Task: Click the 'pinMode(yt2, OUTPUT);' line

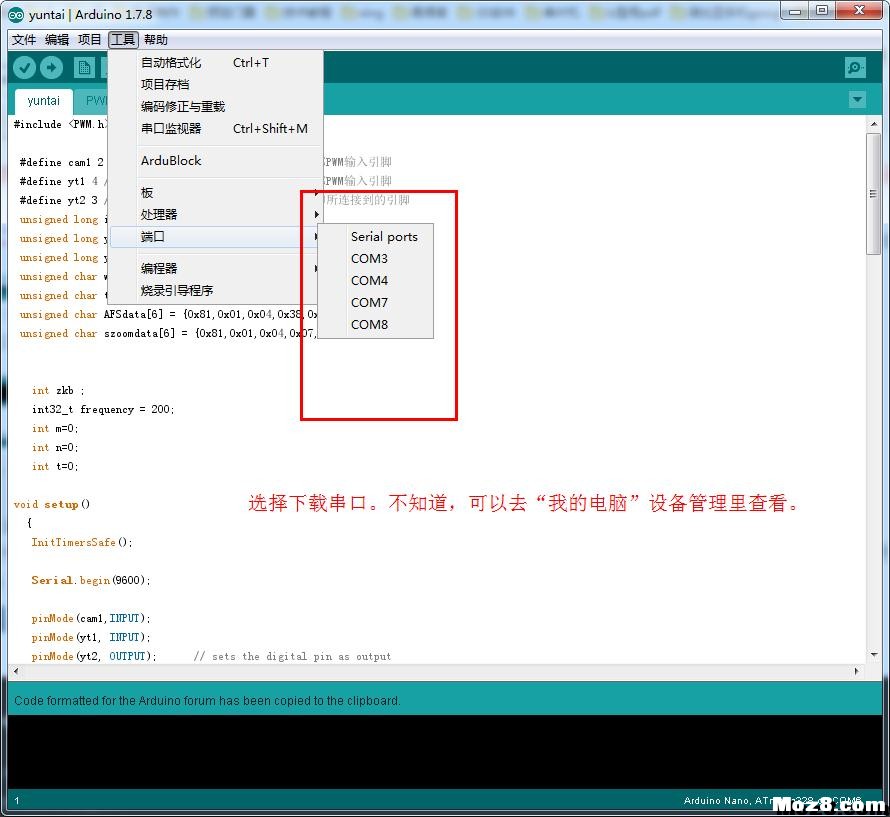Action: (x=94, y=656)
